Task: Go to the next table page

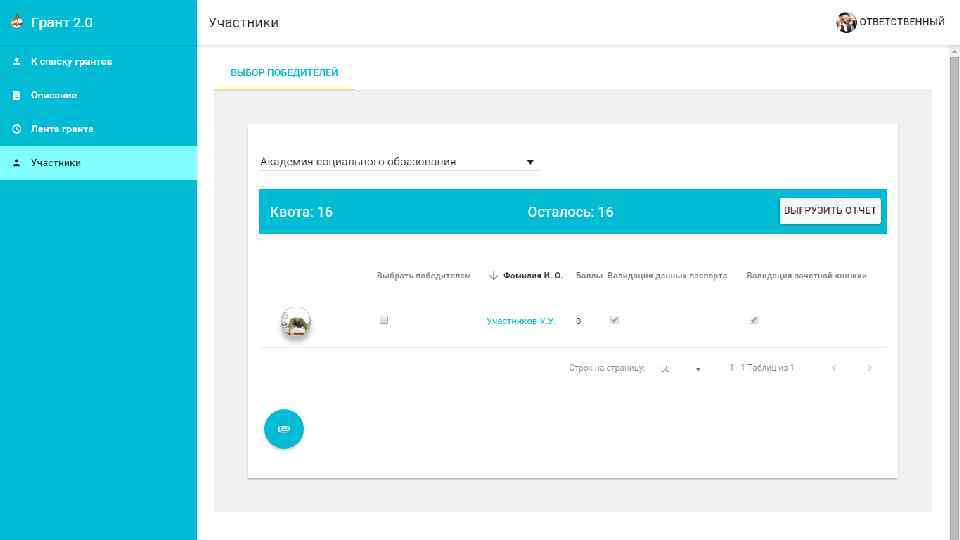Action: coord(869,368)
